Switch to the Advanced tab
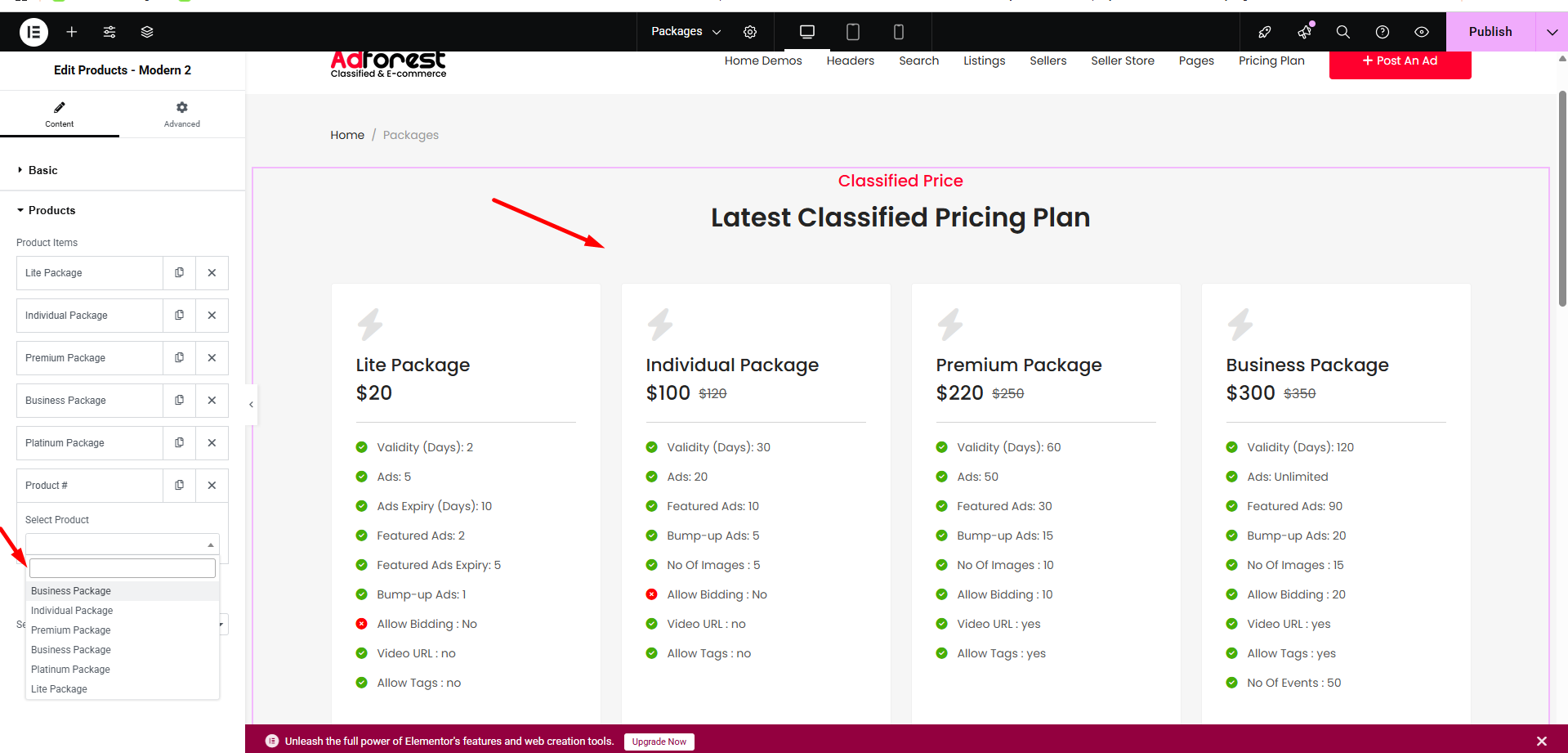This screenshot has height=753, width=1568. click(182, 114)
